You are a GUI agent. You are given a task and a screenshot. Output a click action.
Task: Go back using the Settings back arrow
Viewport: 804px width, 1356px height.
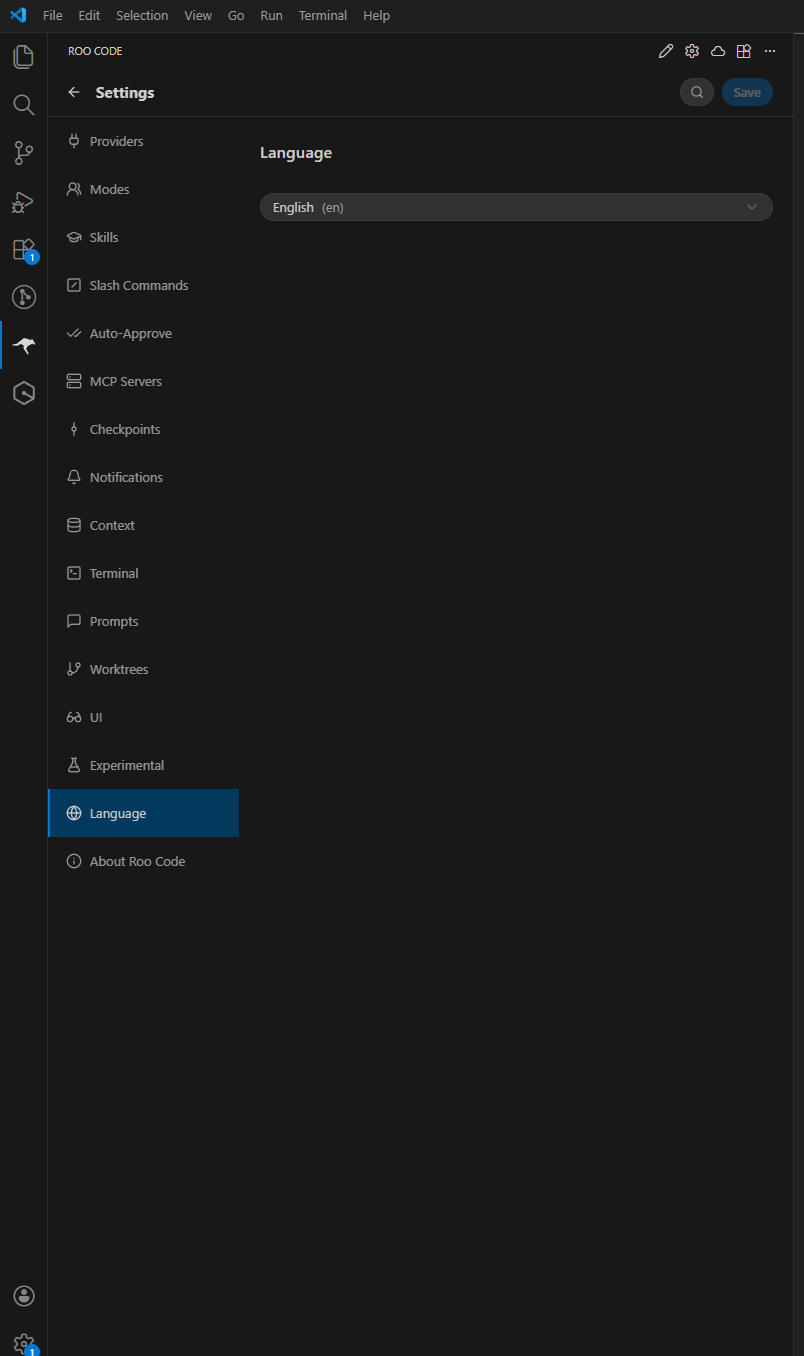tap(74, 93)
